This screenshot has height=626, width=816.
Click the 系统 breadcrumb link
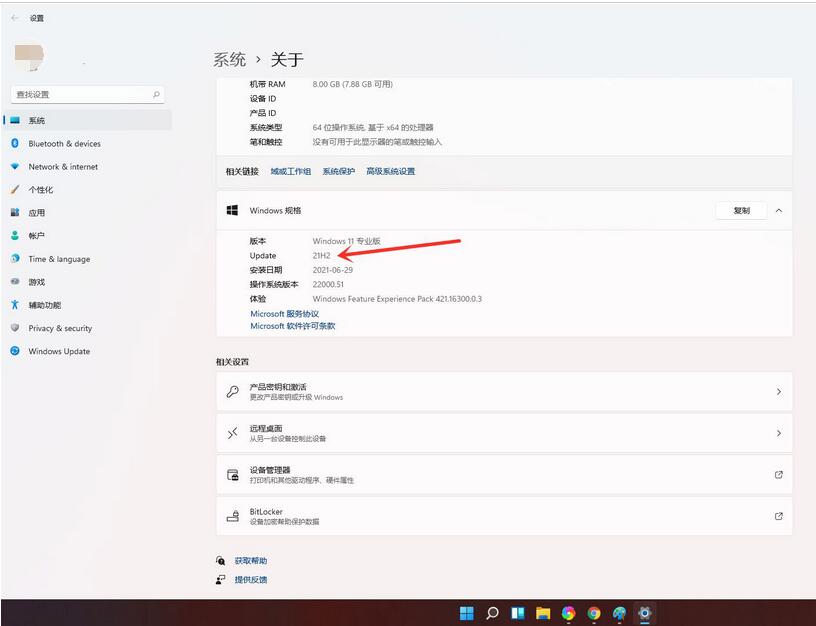230,59
